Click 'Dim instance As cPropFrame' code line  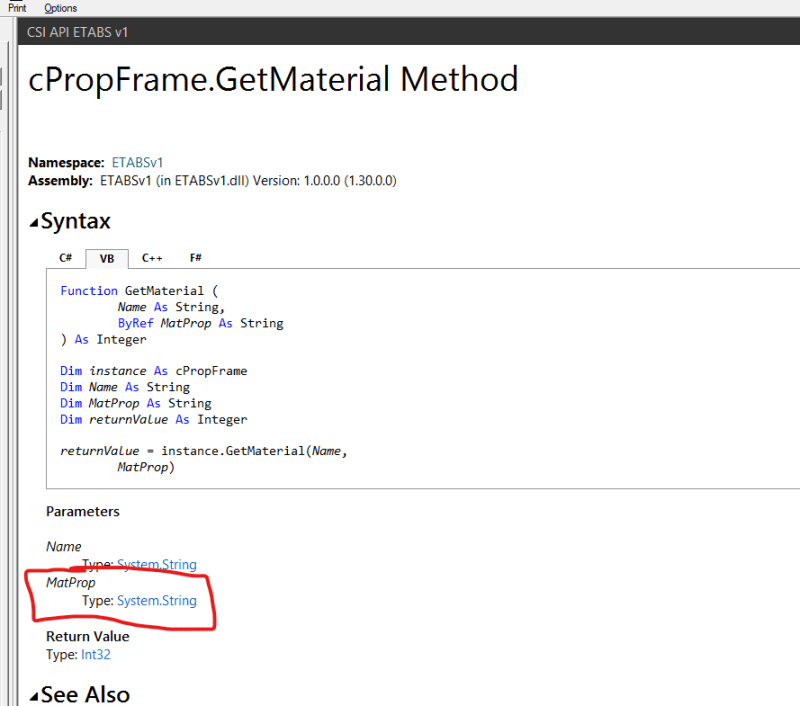(x=154, y=371)
